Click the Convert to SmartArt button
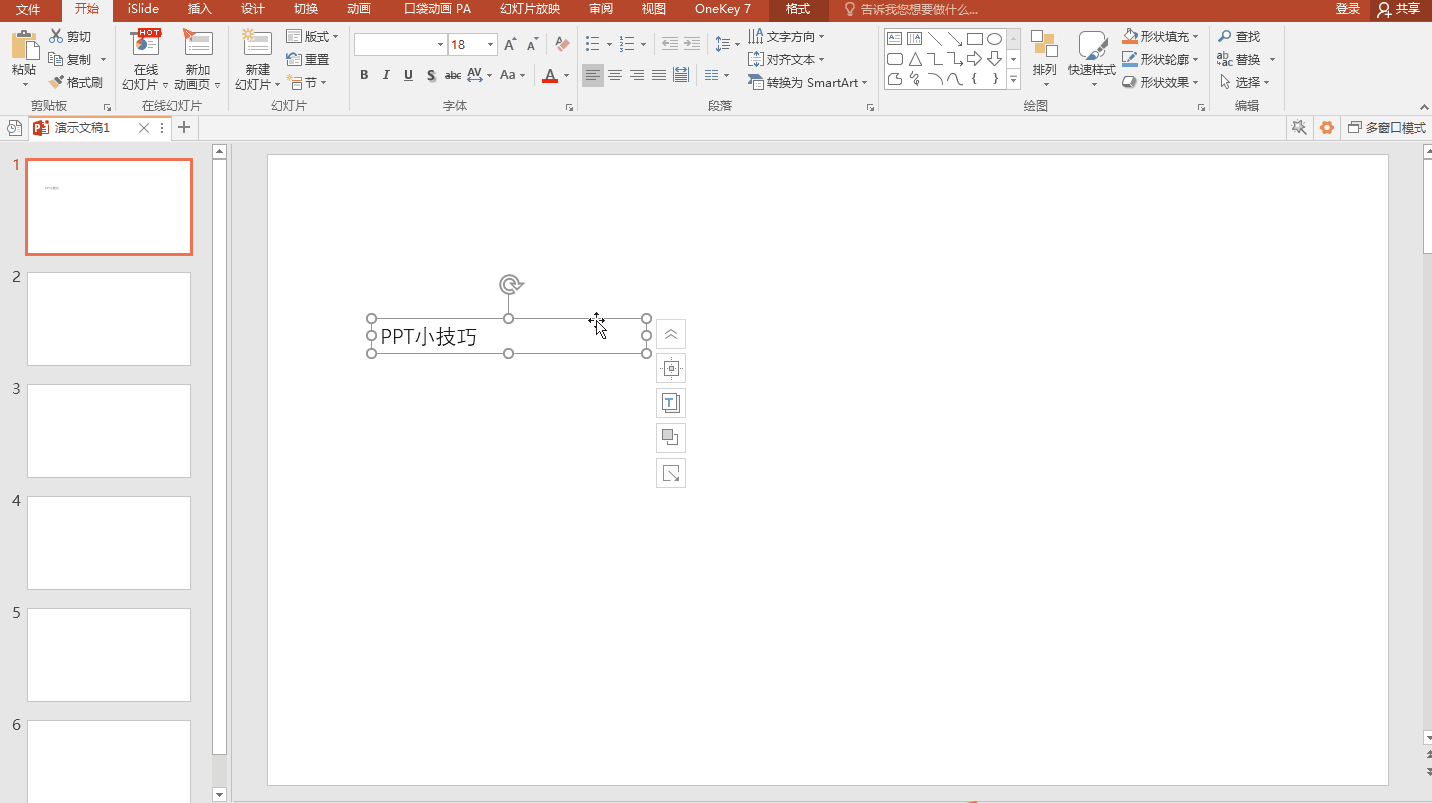 pos(808,82)
